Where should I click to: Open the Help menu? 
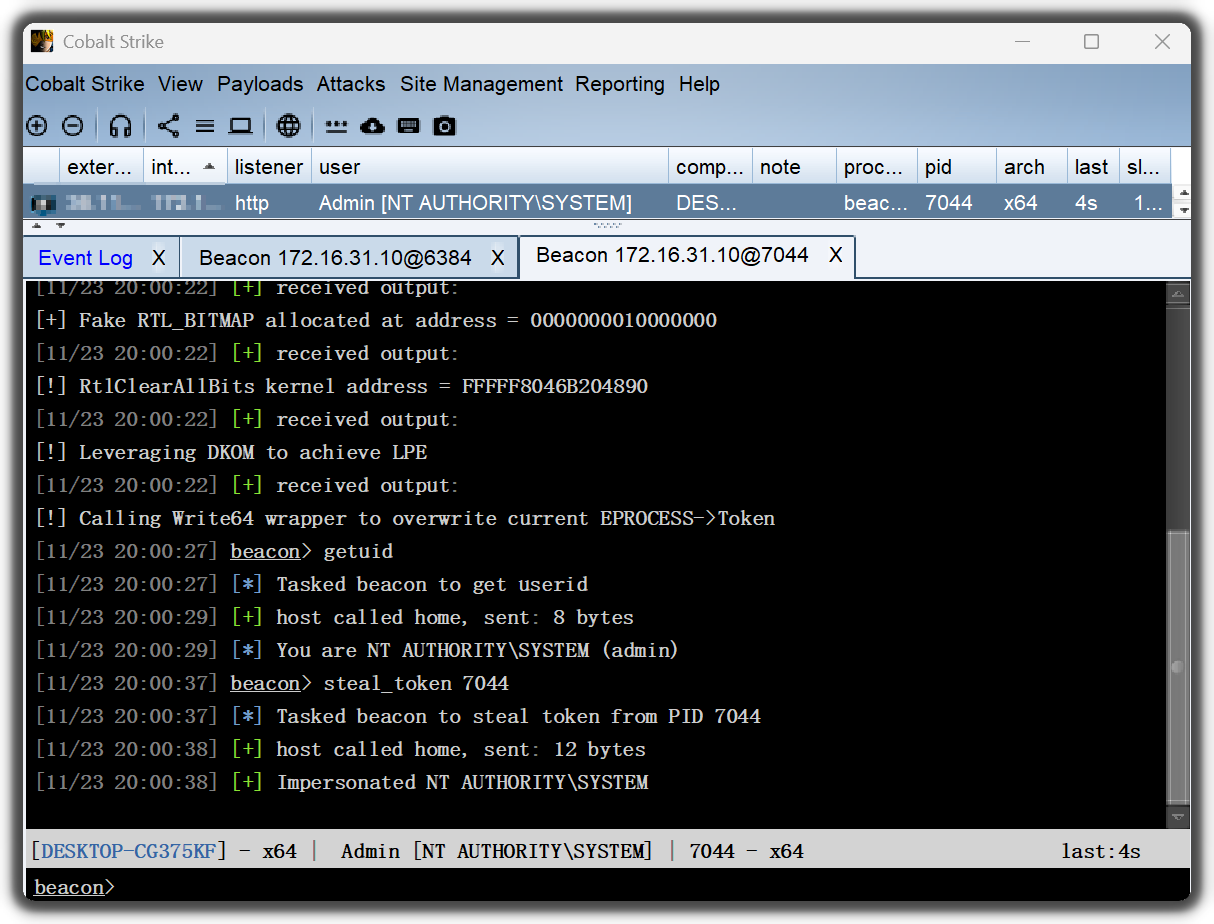699,84
